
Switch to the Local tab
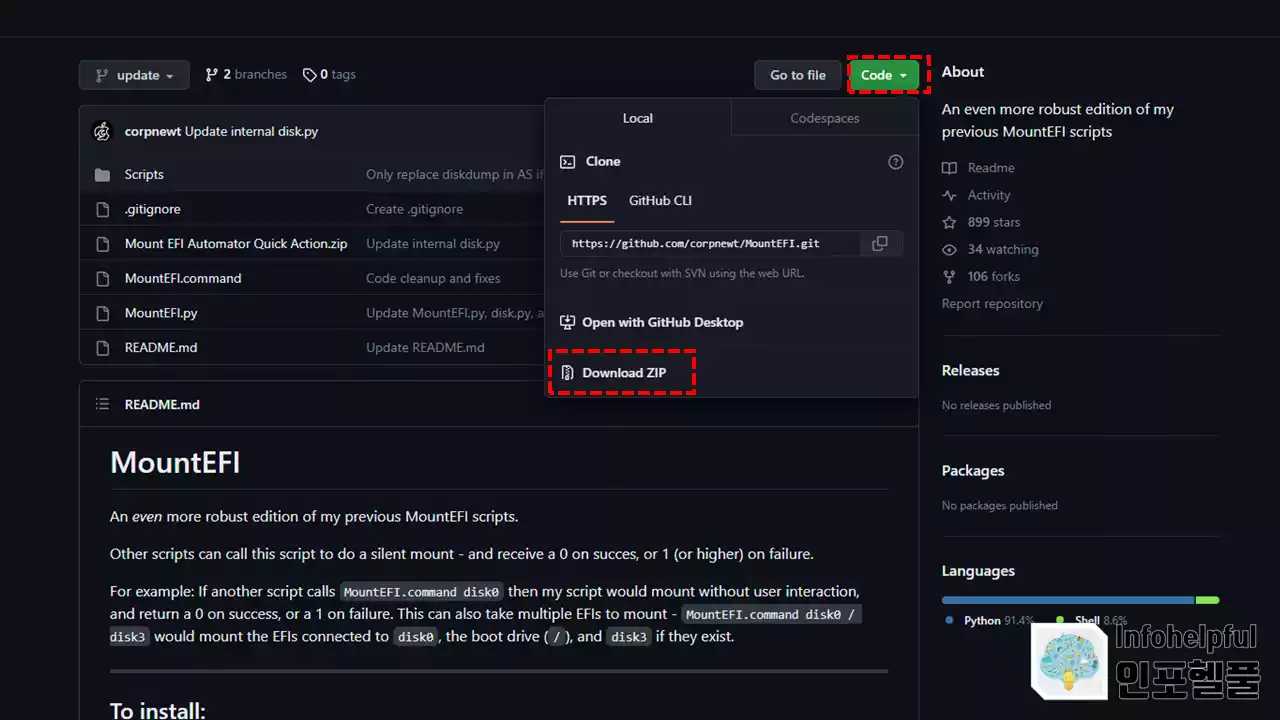[638, 118]
